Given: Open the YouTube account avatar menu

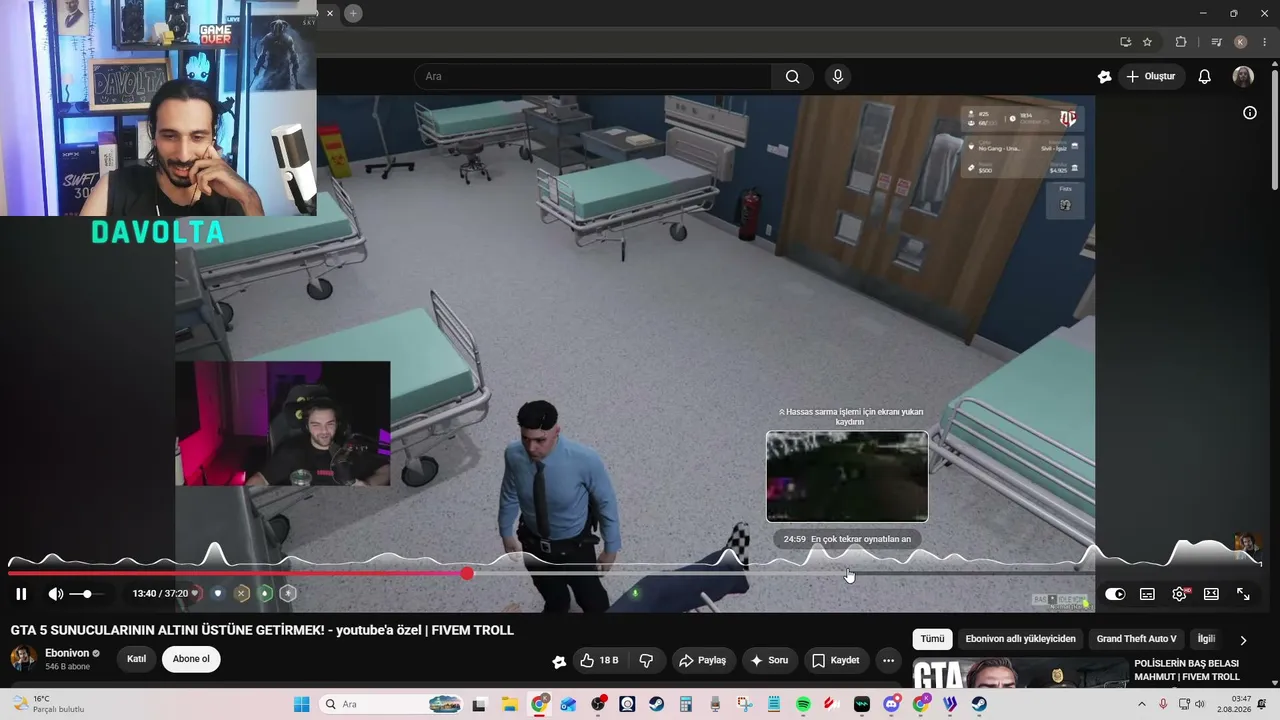Looking at the screenshot, I should tap(1243, 77).
